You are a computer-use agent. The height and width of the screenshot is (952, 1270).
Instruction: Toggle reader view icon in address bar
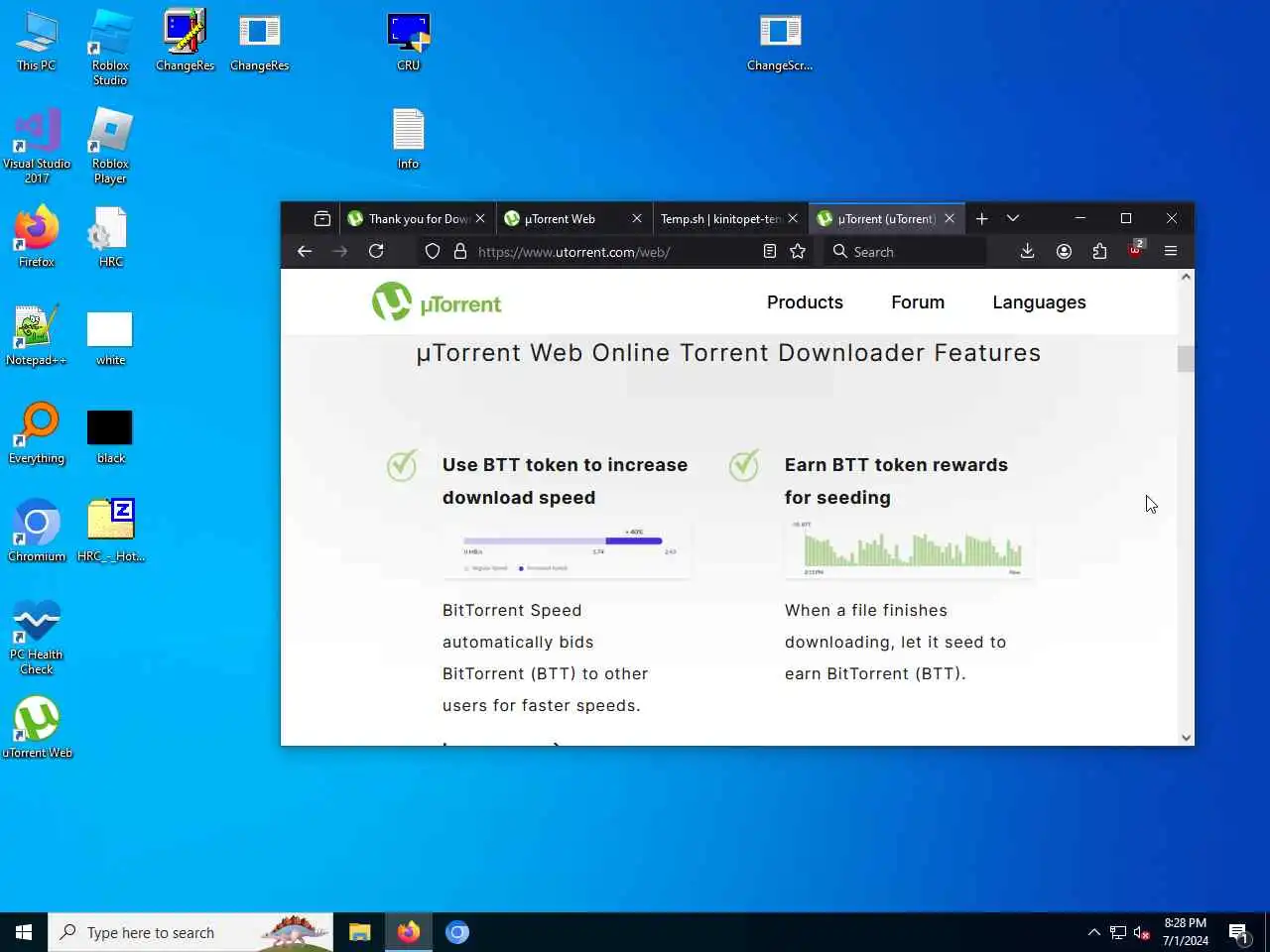pyautogui.click(x=769, y=252)
